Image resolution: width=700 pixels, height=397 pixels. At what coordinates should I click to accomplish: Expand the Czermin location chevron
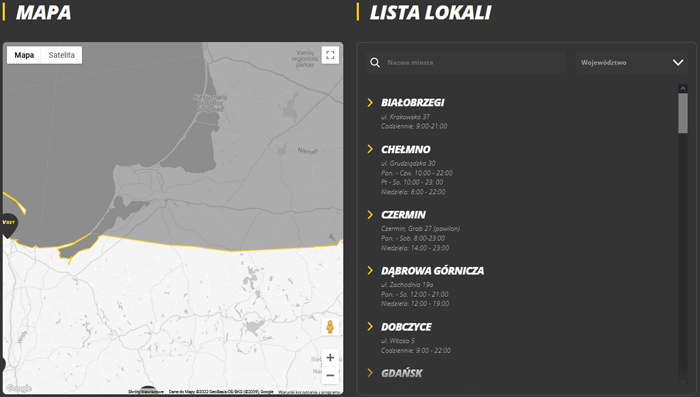tap(370, 214)
